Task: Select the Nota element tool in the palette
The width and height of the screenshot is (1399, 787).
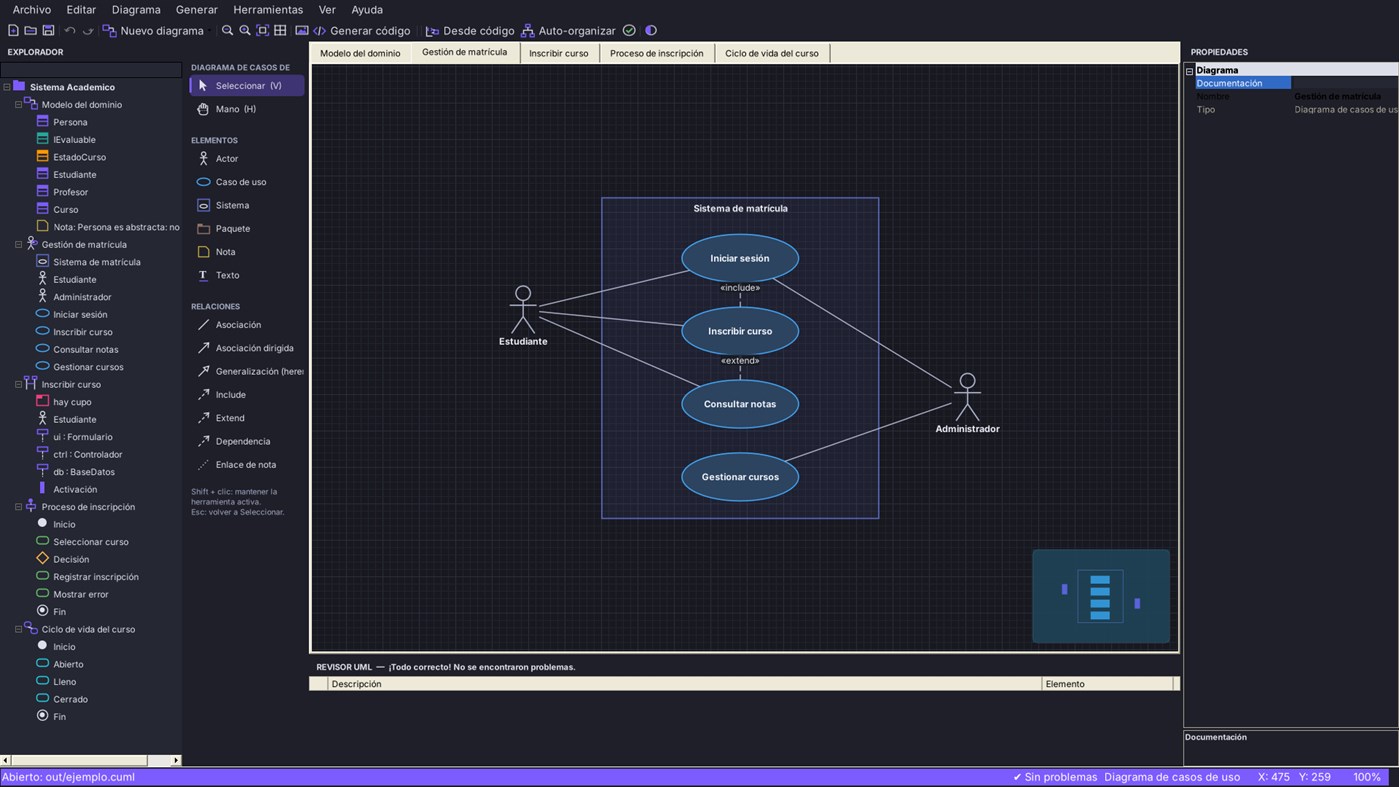Action: [246, 252]
